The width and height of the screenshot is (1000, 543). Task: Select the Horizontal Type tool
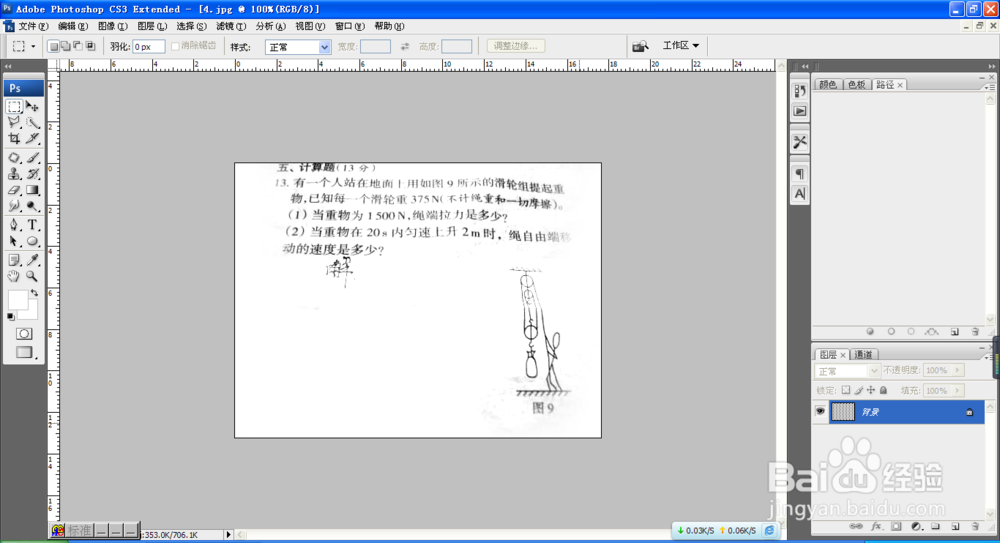[x=33, y=225]
